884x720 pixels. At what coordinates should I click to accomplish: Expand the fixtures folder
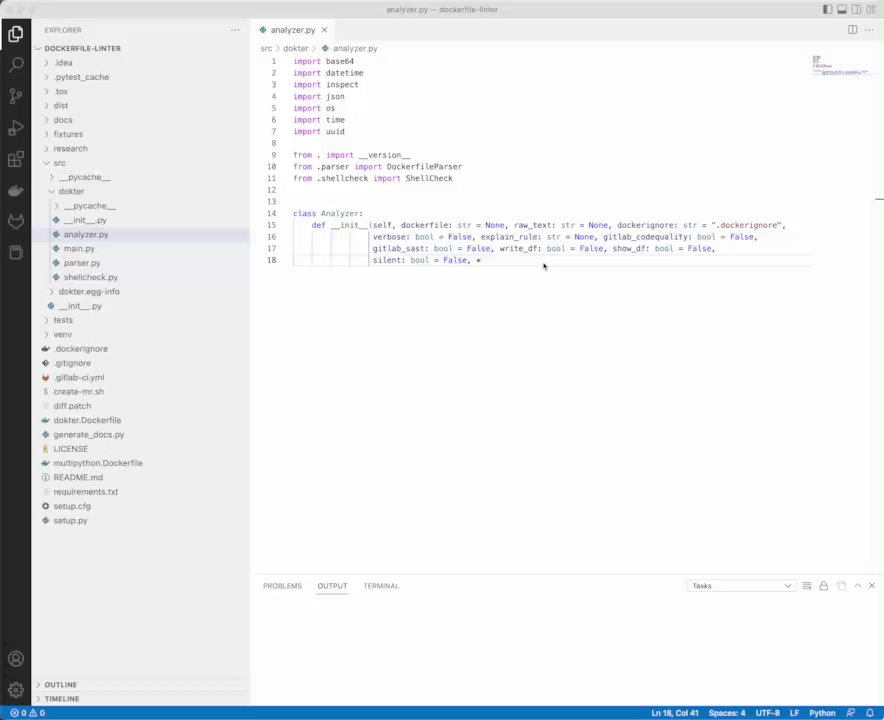68,134
